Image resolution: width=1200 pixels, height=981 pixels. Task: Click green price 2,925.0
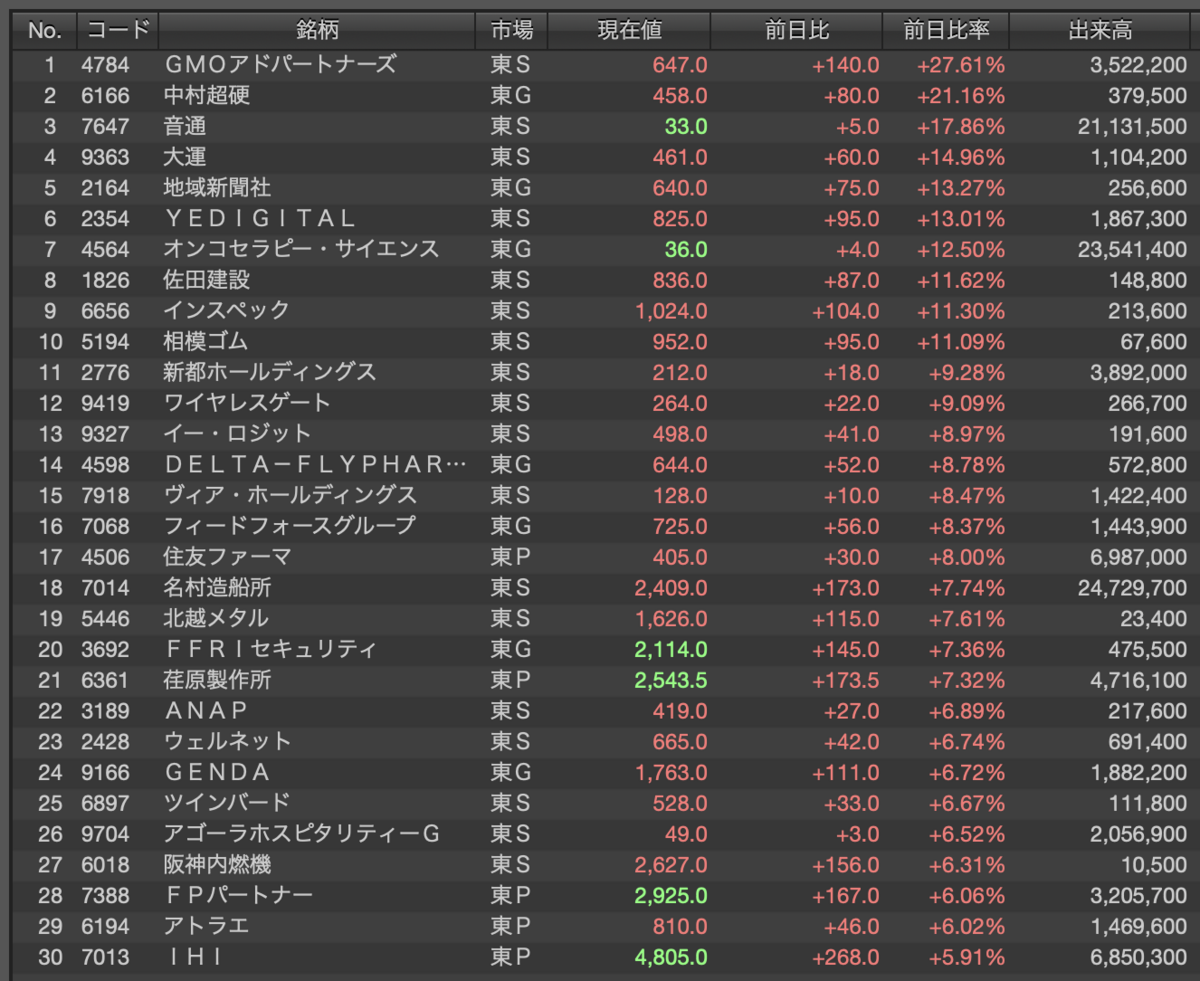click(x=671, y=896)
